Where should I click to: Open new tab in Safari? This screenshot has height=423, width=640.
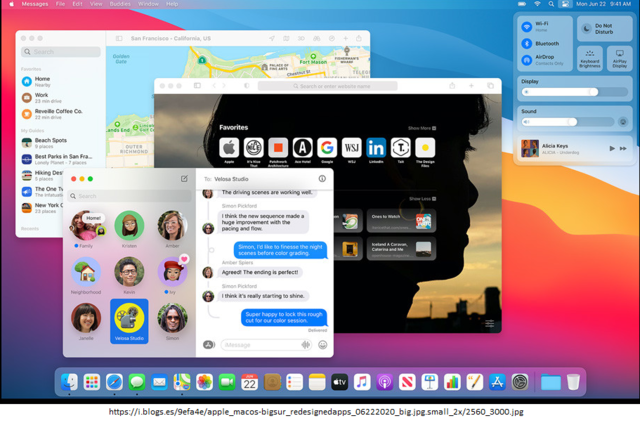coord(471,86)
